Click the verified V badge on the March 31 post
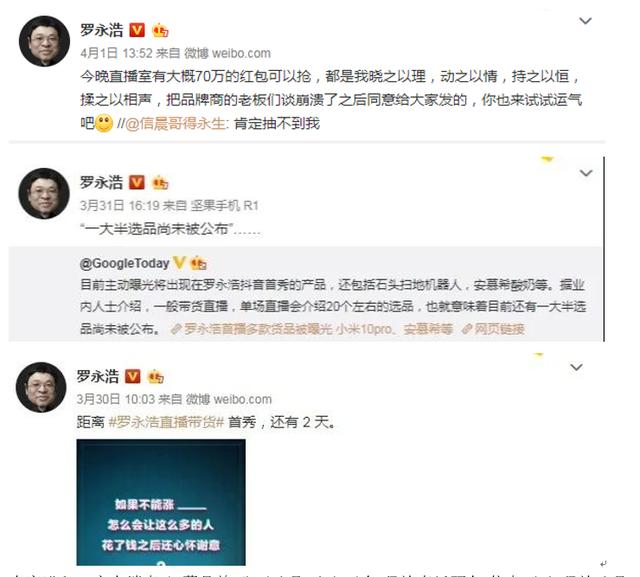Viewport: 640px width, 577px height. click(x=137, y=182)
